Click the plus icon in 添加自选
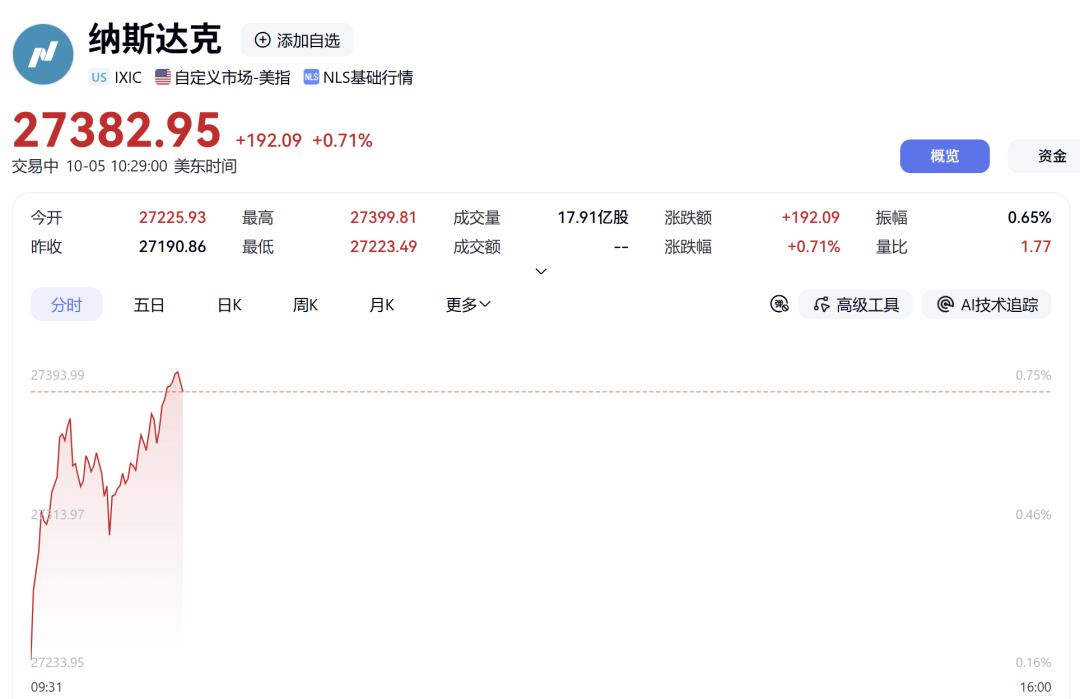The width and height of the screenshot is (1080, 699). (x=262, y=40)
